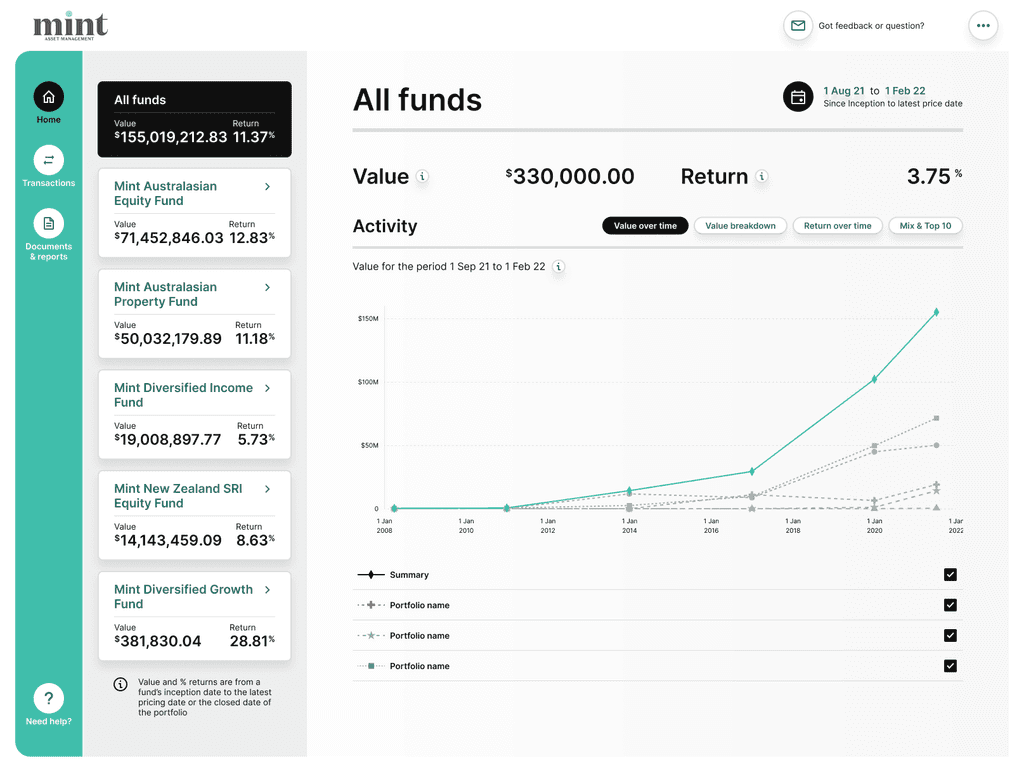
Task: Click the star-marker Portfolio name legend icon
Action: click(370, 635)
